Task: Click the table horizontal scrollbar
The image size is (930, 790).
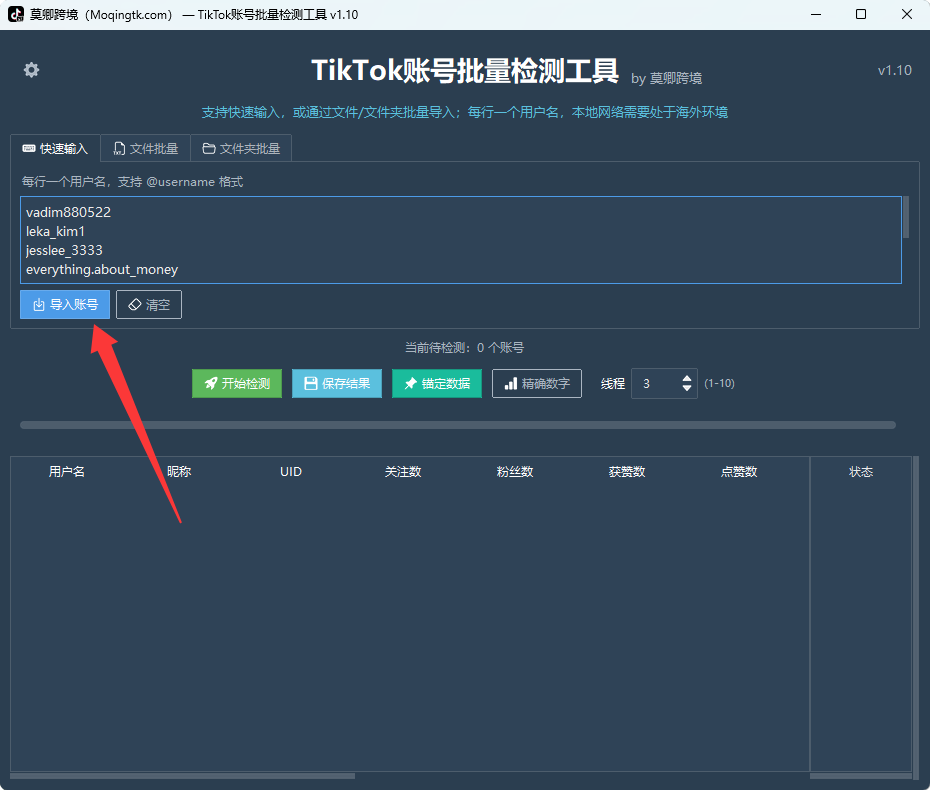Action: [183, 776]
